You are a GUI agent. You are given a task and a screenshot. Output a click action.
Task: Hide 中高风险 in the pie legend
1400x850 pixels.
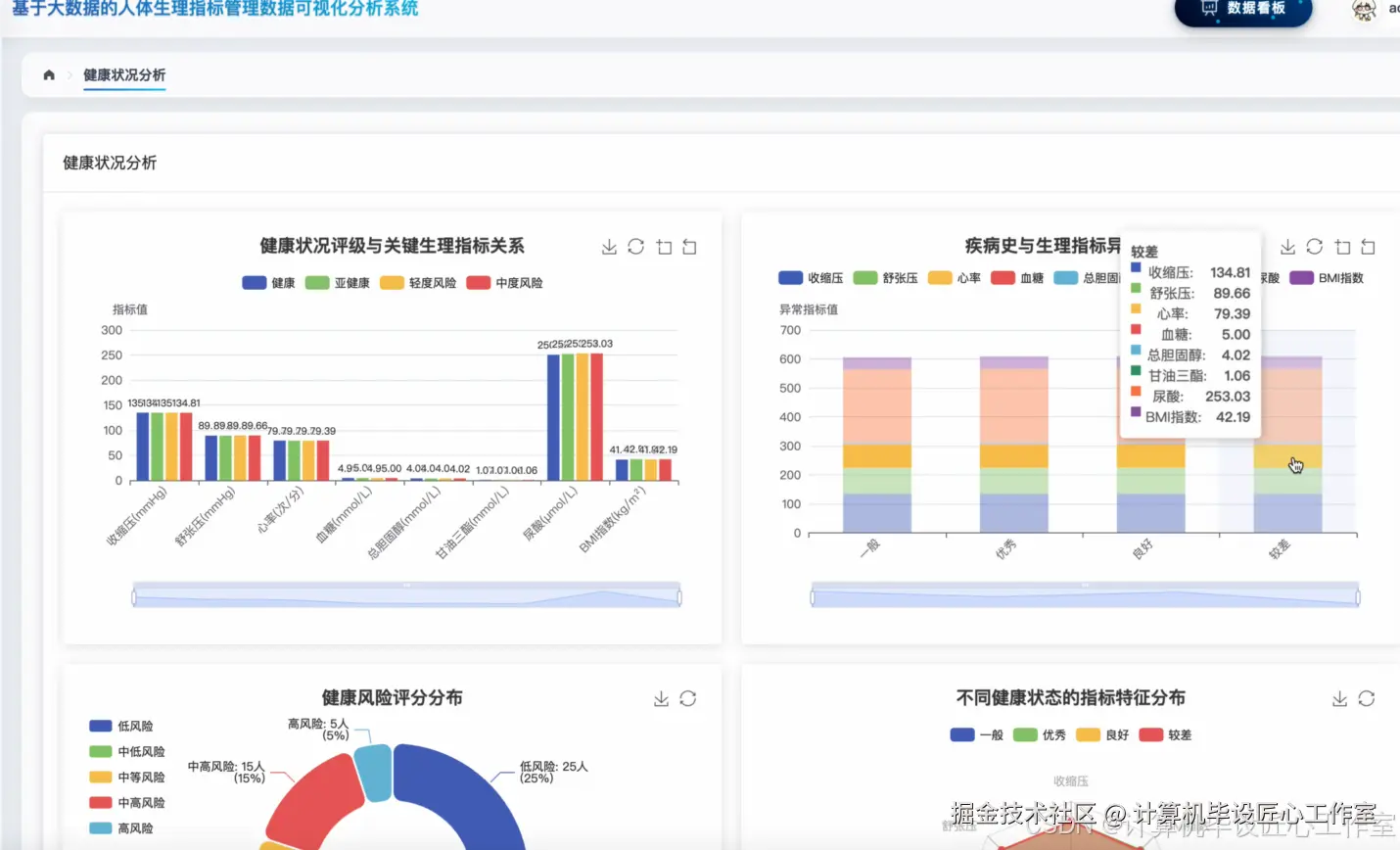coord(127,803)
